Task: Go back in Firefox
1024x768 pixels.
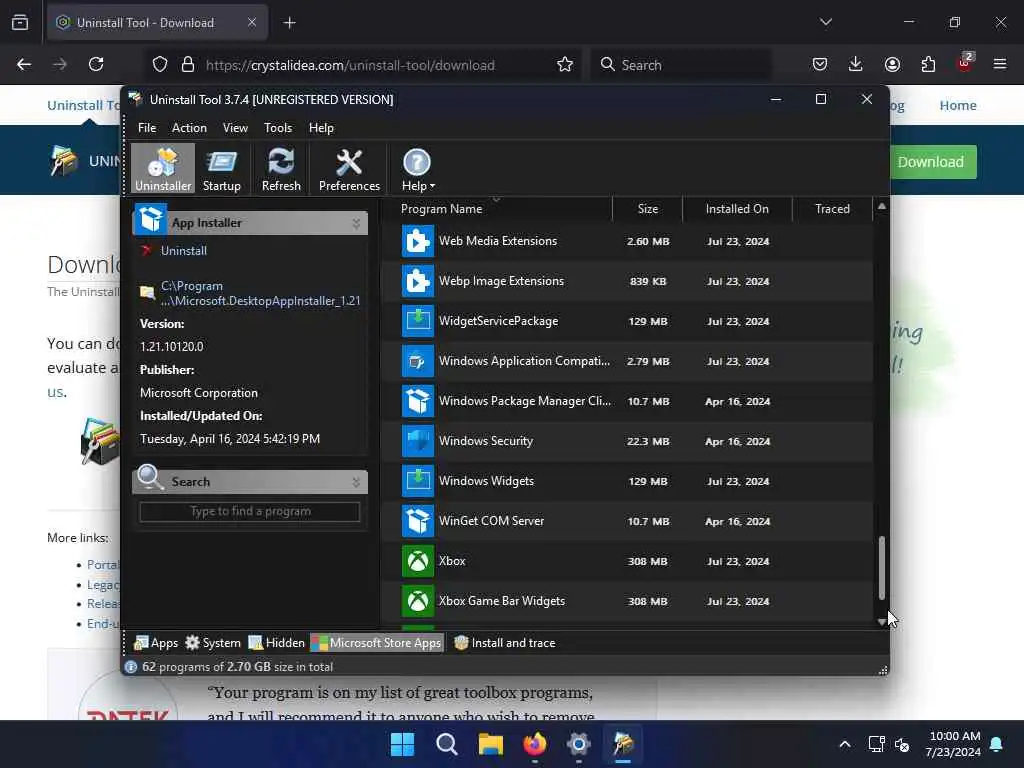Action: point(24,65)
